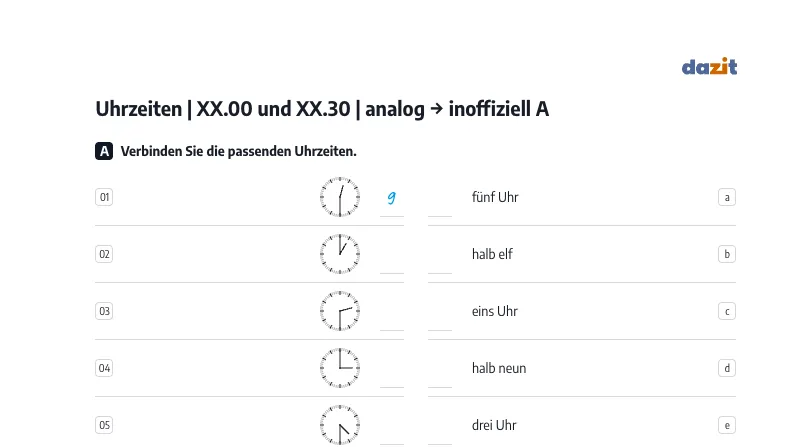Viewport: 794px width, 447px height.
Task: Click the answer blank beside clock 04
Action: pyautogui.click(x=392, y=377)
